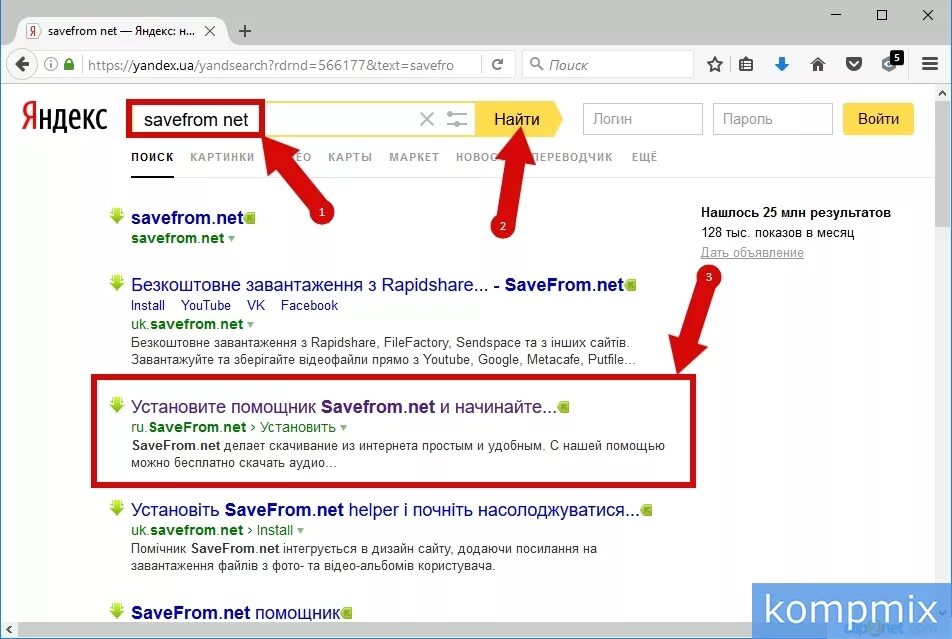Expand dropdown arrow next to savefrom.net URL
Image resolution: width=952 pixels, height=639 pixels.
pyautogui.click(x=231, y=239)
